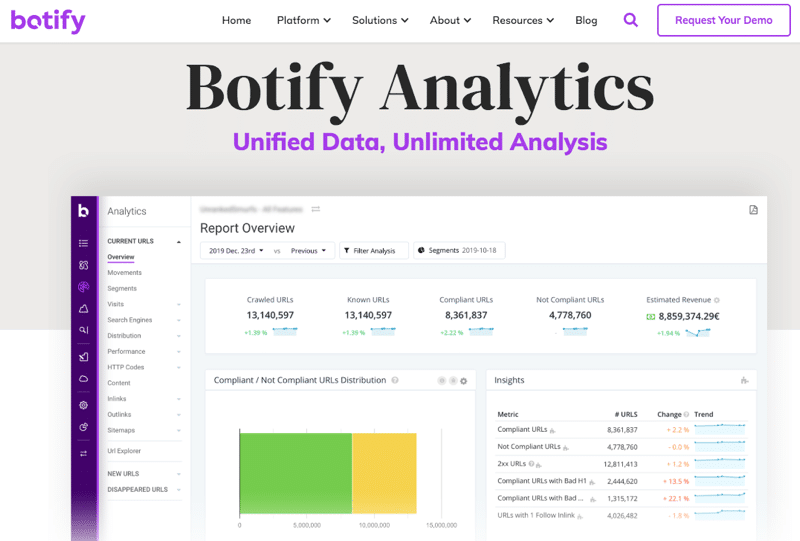Collapse the CURRENT URLS section
Screen dimensions: 800x541
point(179,241)
